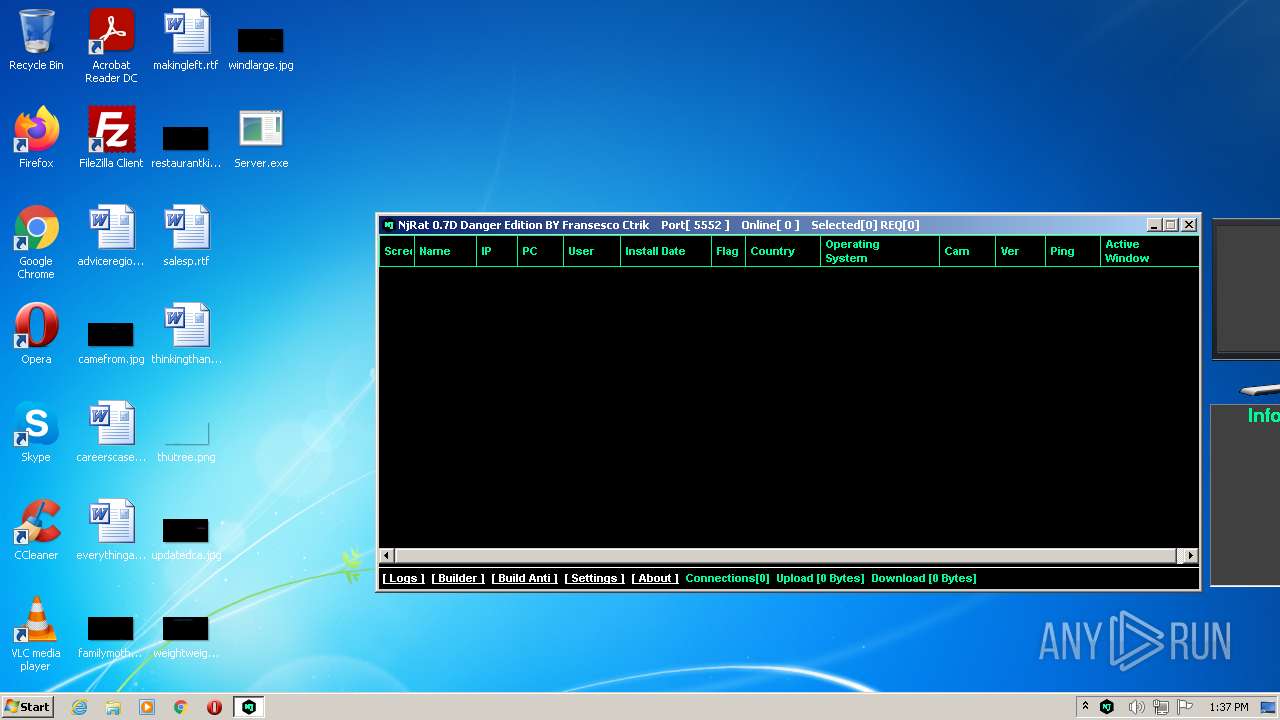Open the Build Anti menu
The height and width of the screenshot is (720, 1280).
[x=525, y=578]
